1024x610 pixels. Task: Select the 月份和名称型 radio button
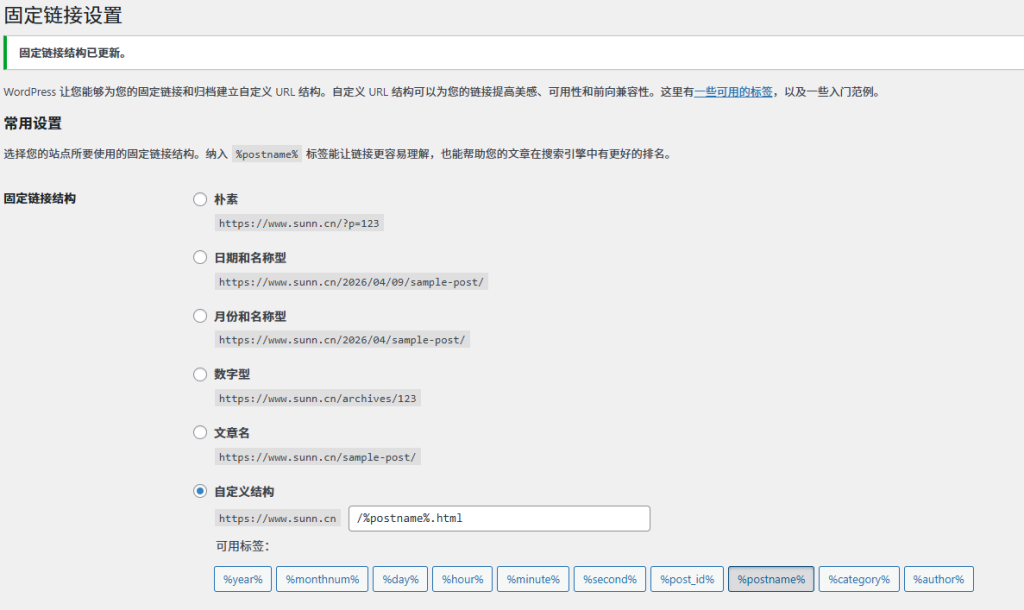point(200,316)
